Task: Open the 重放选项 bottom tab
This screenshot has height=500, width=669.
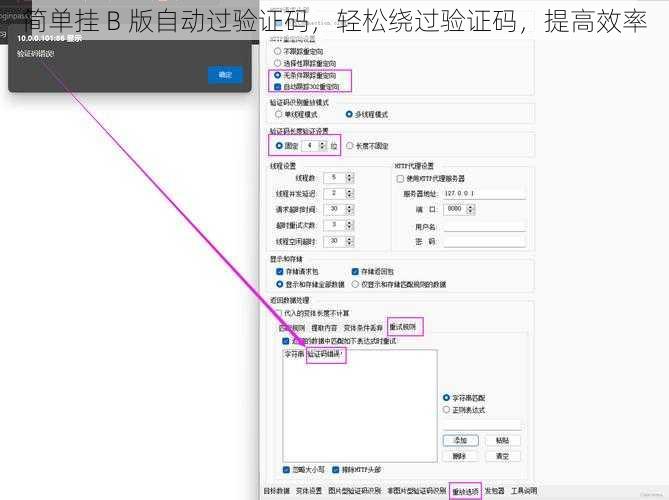Action: [x=465, y=492]
